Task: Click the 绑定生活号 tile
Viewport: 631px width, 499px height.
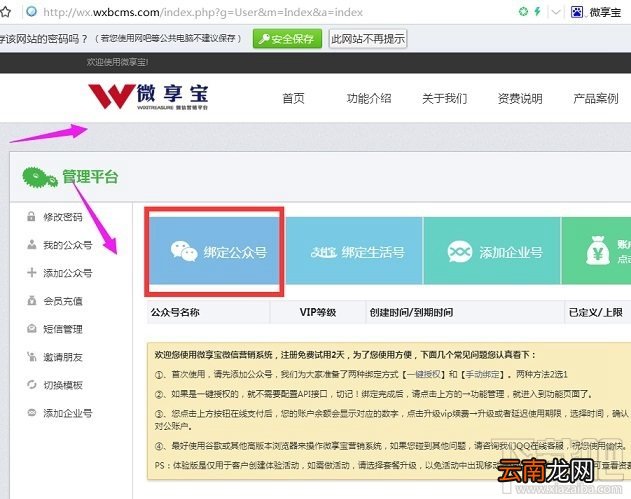Action: 355,251
